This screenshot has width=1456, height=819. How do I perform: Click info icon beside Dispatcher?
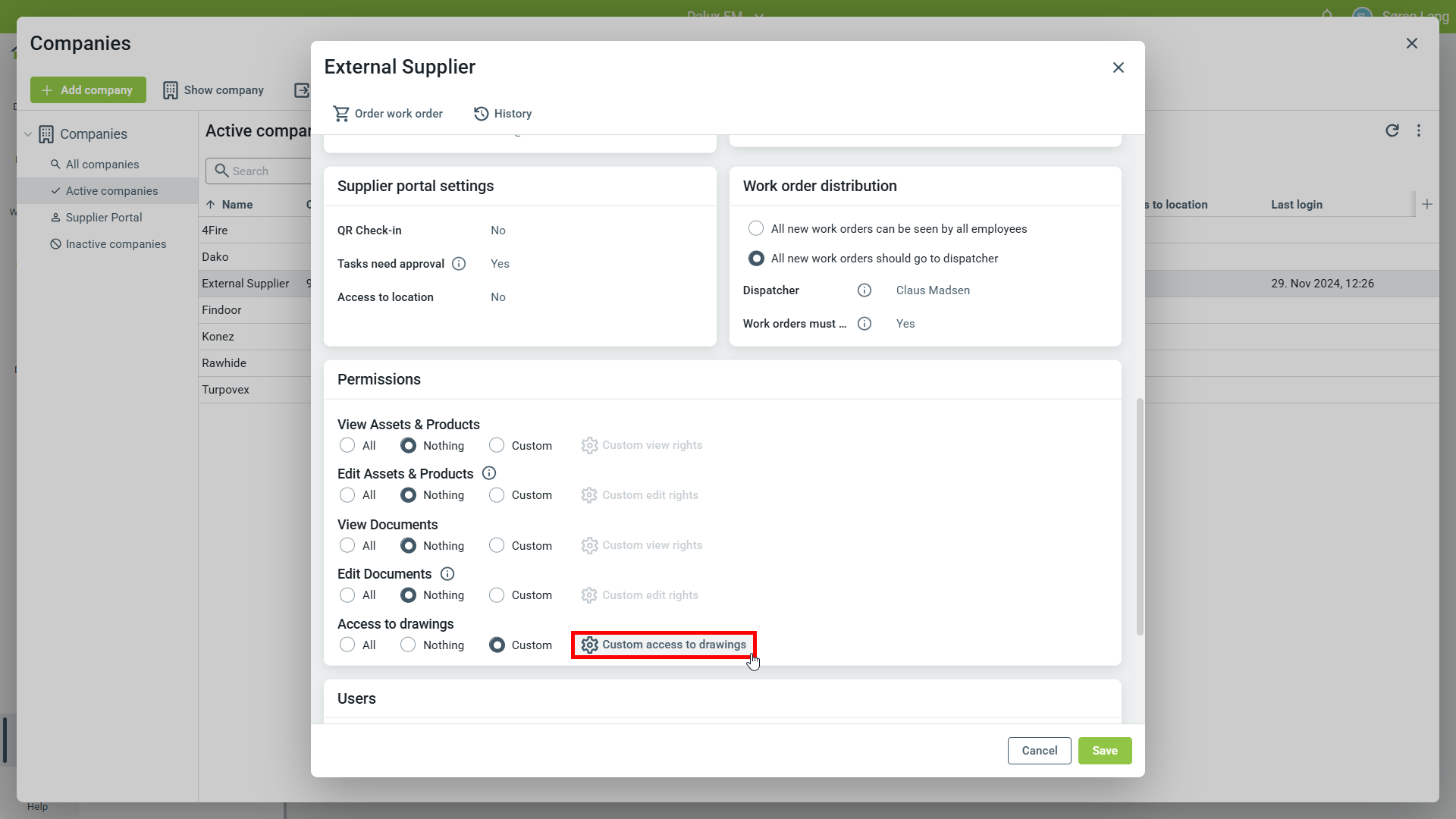pos(864,290)
